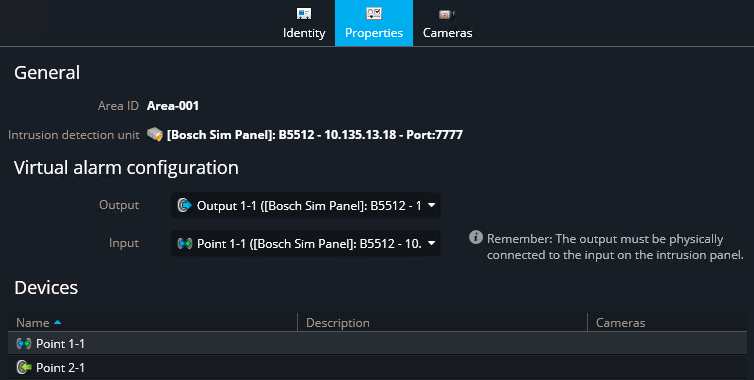The image size is (754, 380).
Task: Click the Point 2-1 green arrow icon
Action: click(x=24, y=367)
